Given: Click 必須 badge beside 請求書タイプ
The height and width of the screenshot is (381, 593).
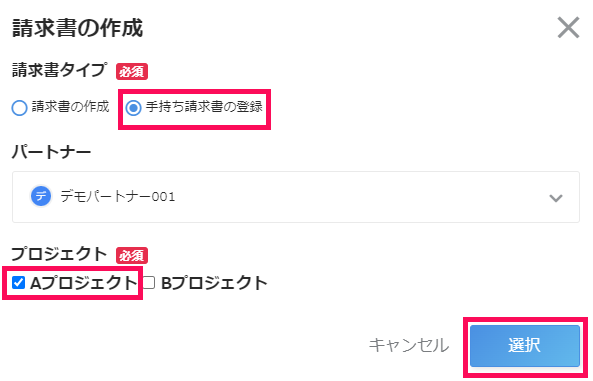Looking at the screenshot, I should click(x=132, y=72).
